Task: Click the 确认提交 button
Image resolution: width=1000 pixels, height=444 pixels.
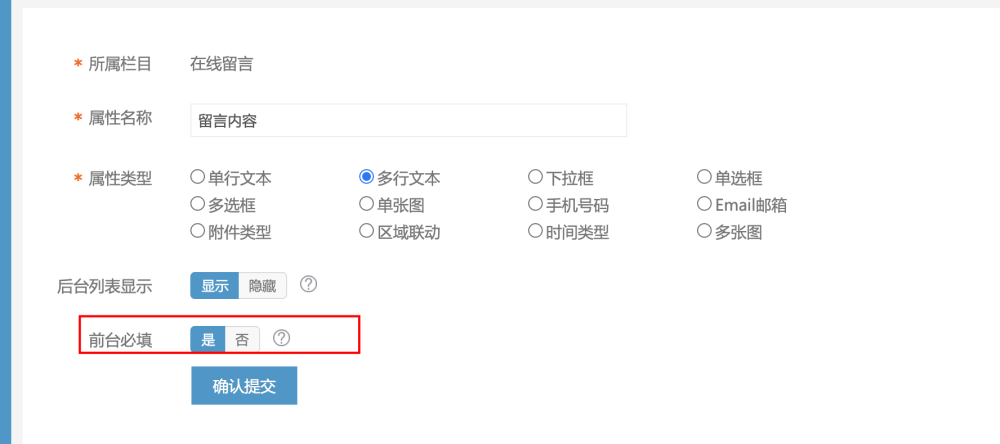Action: click(x=244, y=385)
